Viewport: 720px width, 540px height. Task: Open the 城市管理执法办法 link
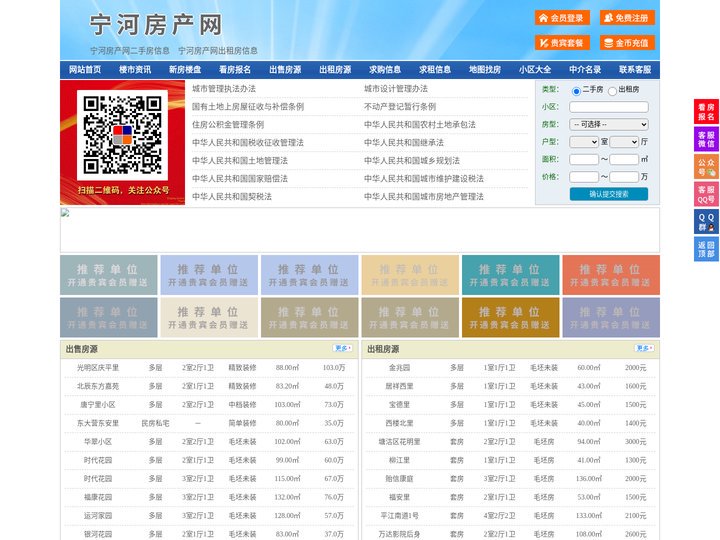point(224,89)
